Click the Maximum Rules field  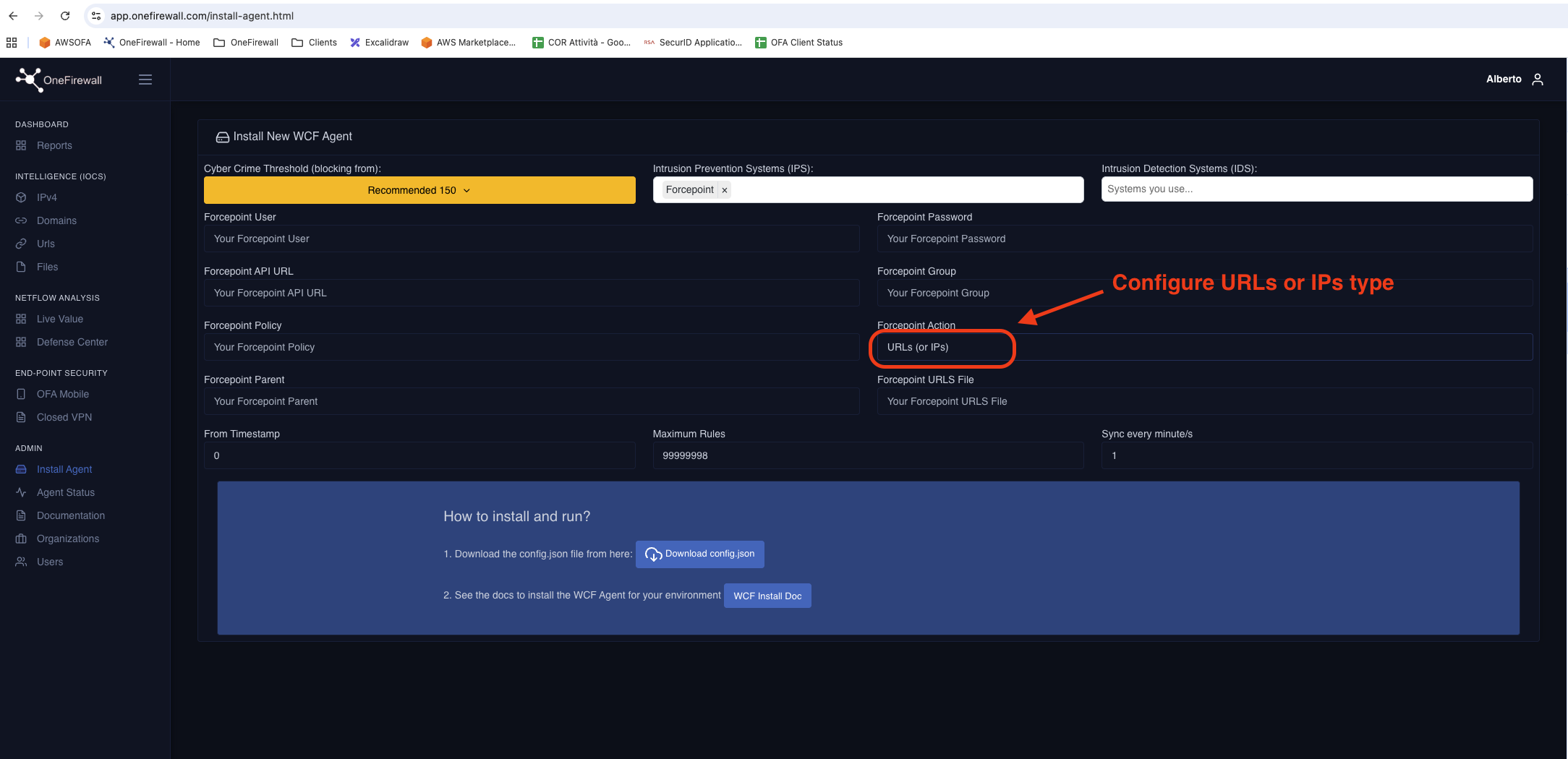(868, 455)
